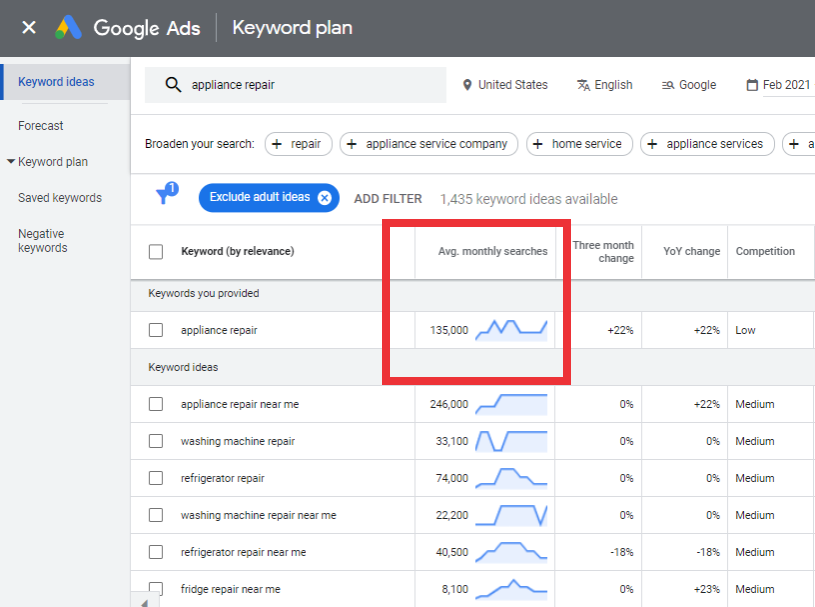The height and width of the screenshot is (607, 815).
Task: Go to Forecast in the sidebar
Action: tap(41, 126)
